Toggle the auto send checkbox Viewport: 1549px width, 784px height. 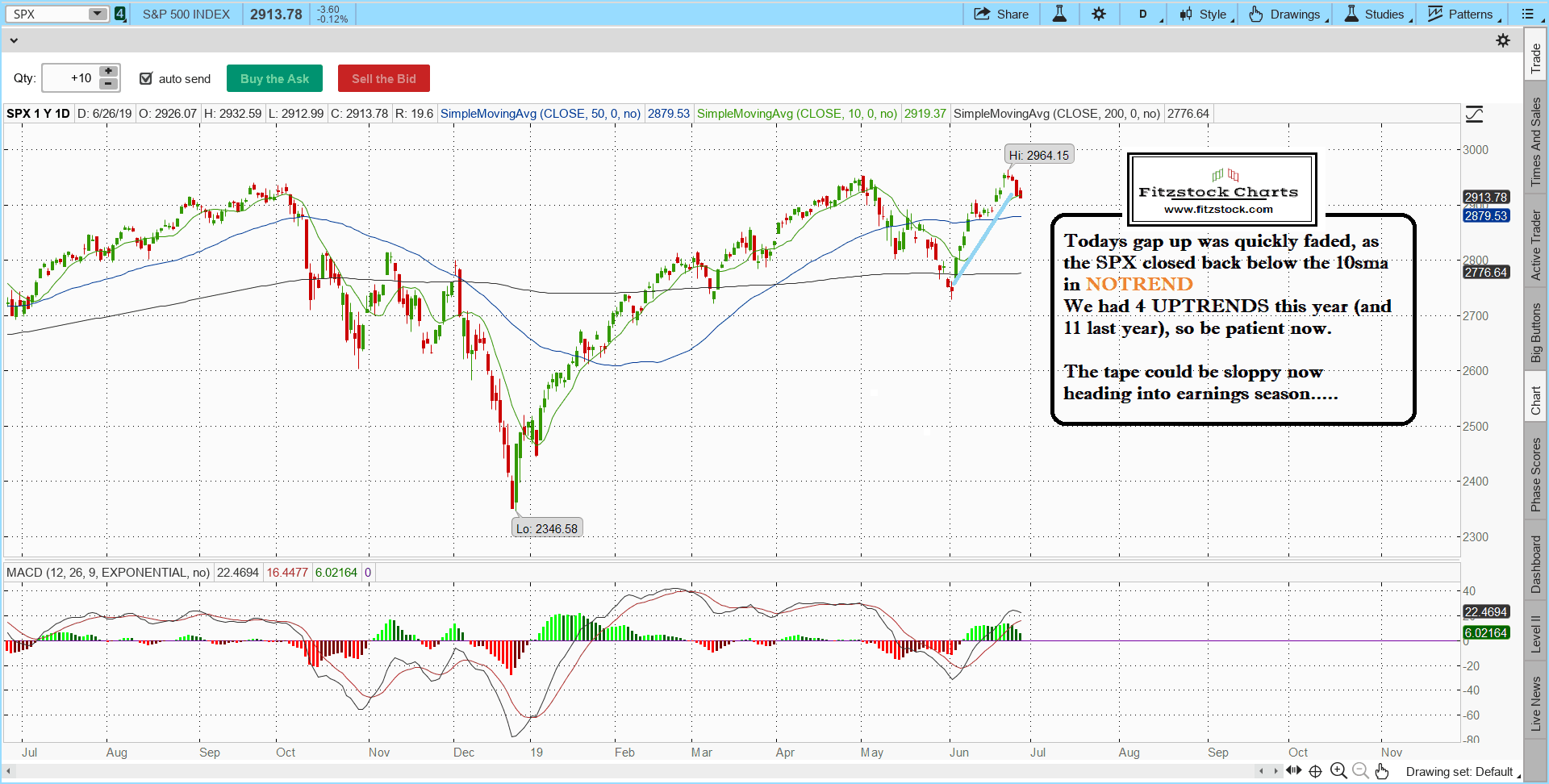(146, 78)
